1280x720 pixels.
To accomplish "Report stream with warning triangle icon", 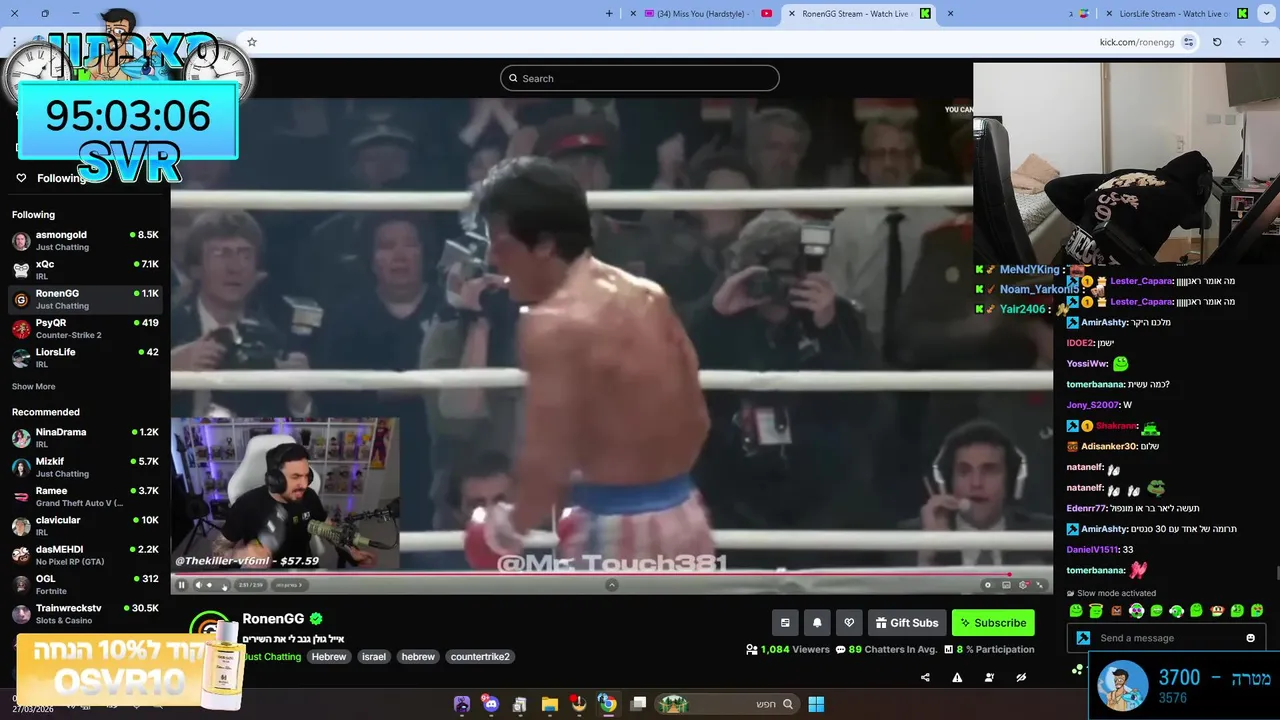I will click(957, 677).
